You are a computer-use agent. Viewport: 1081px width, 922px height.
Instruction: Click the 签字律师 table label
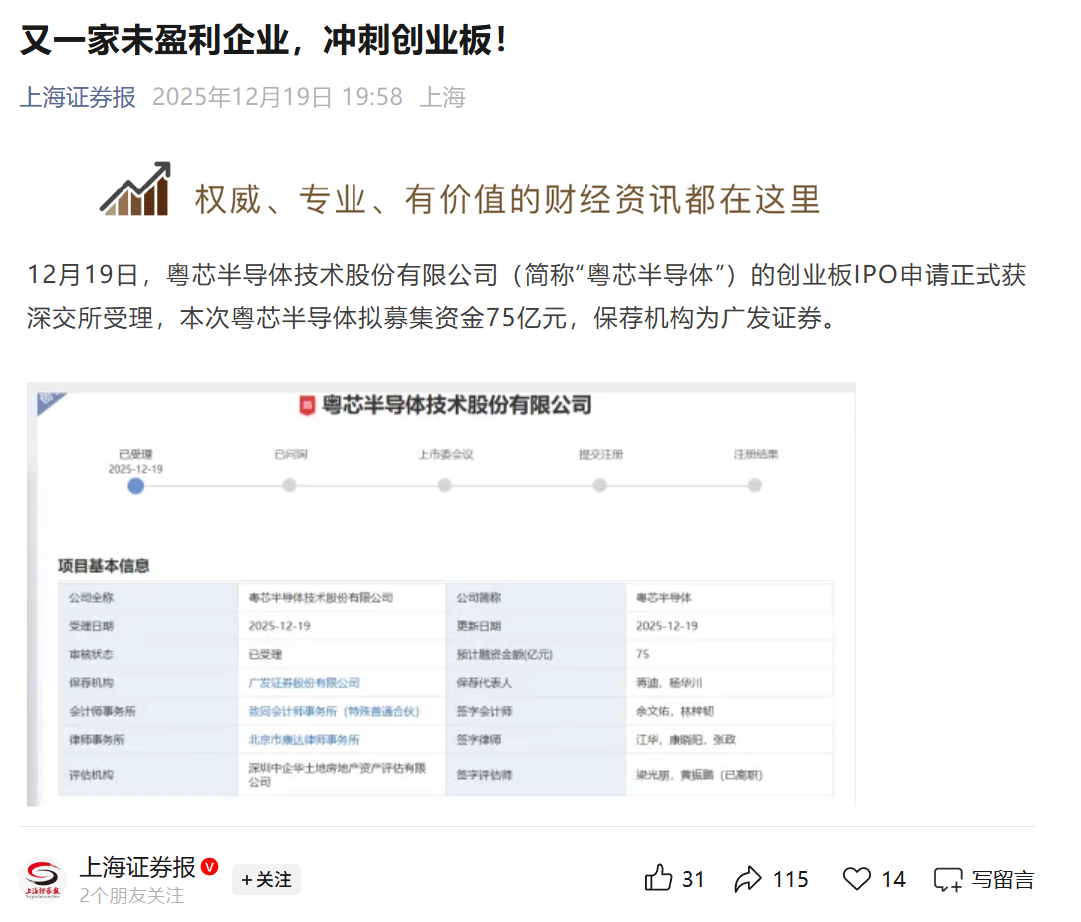pyautogui.click(x=478, y=739)
